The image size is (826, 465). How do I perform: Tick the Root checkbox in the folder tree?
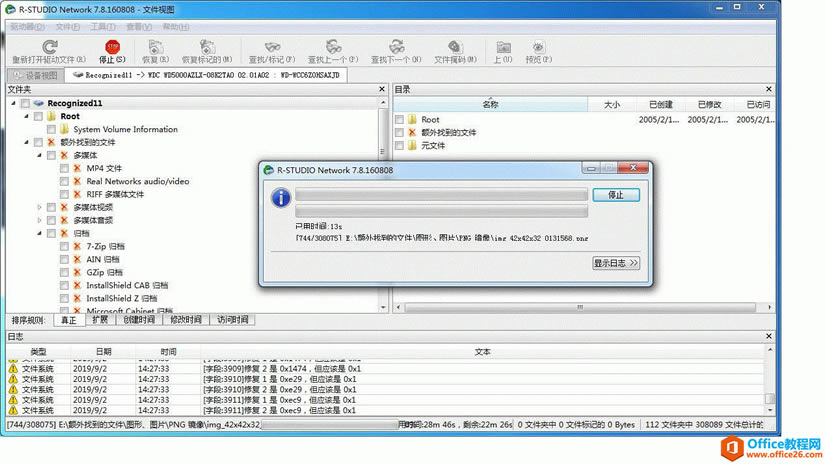point(38,116)
